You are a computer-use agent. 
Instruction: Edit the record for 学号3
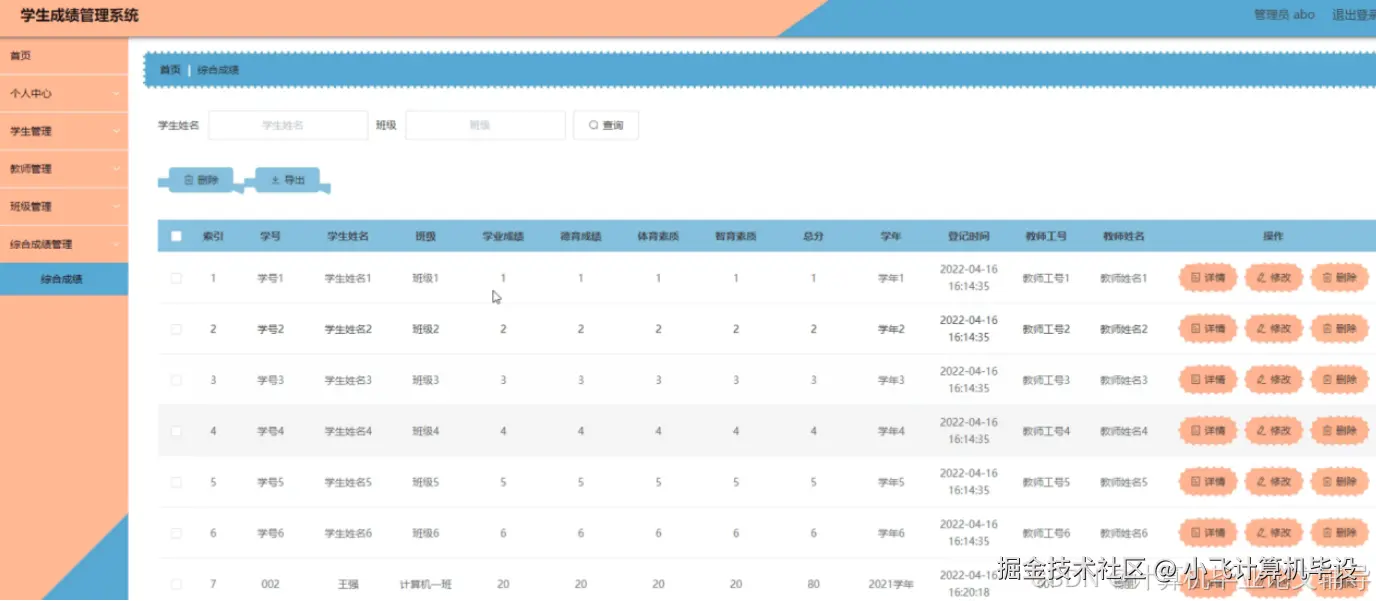1273,380
